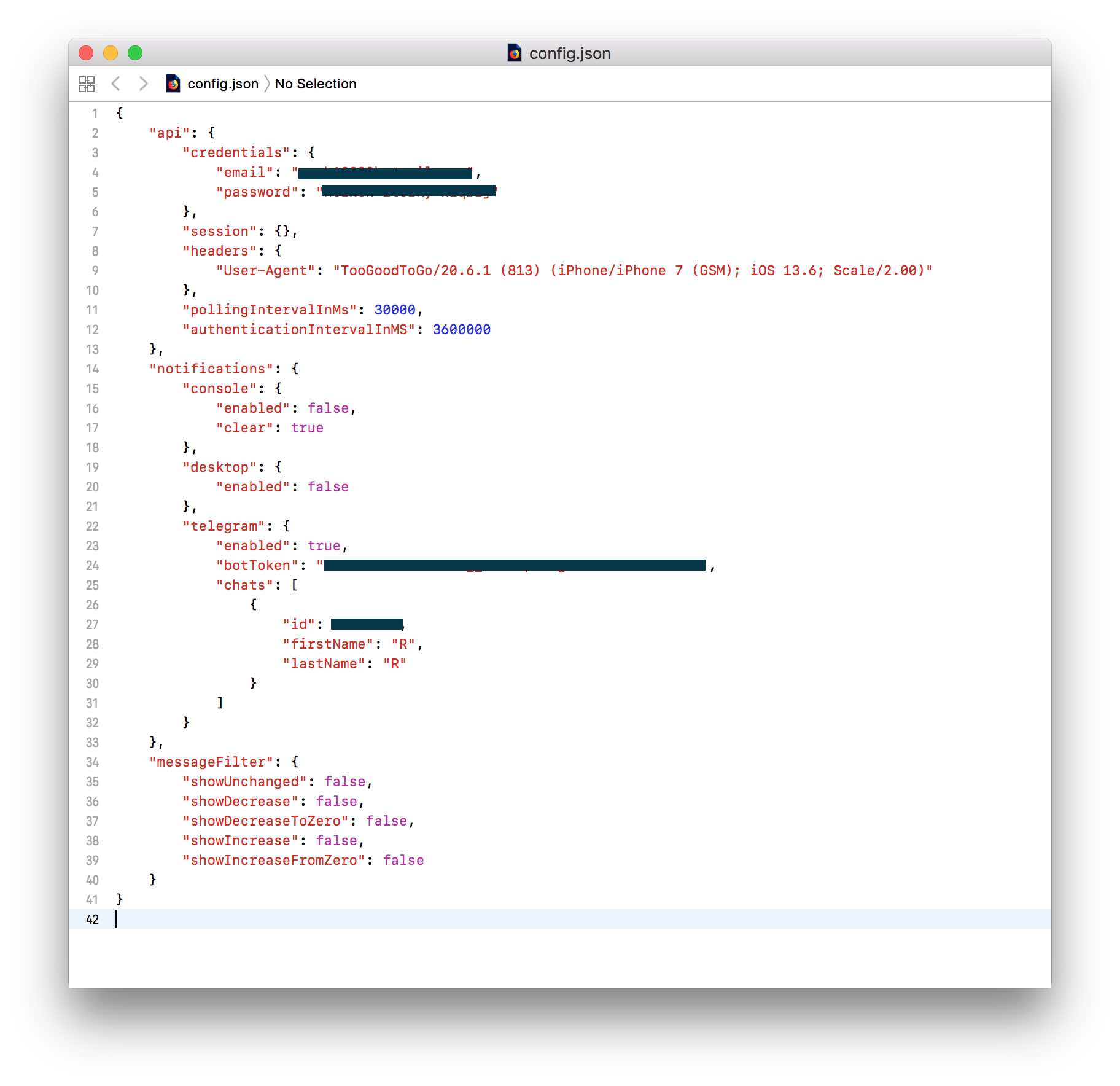Screen dimensions: 1120x1086
Task: Select the 30000 pollingIntervalInMs value
Action: (x=395, y=310)
